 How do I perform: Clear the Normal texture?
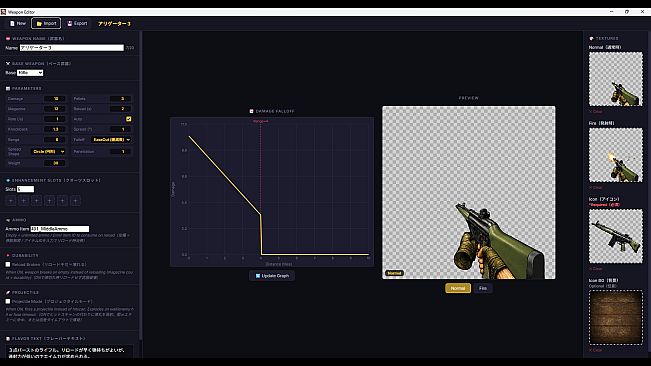point(595,112)
